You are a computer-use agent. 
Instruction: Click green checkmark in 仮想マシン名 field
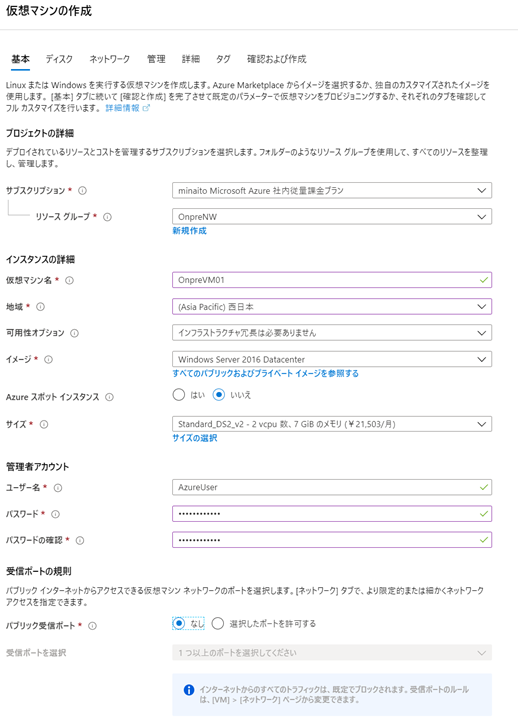click(x=484, y=280)
